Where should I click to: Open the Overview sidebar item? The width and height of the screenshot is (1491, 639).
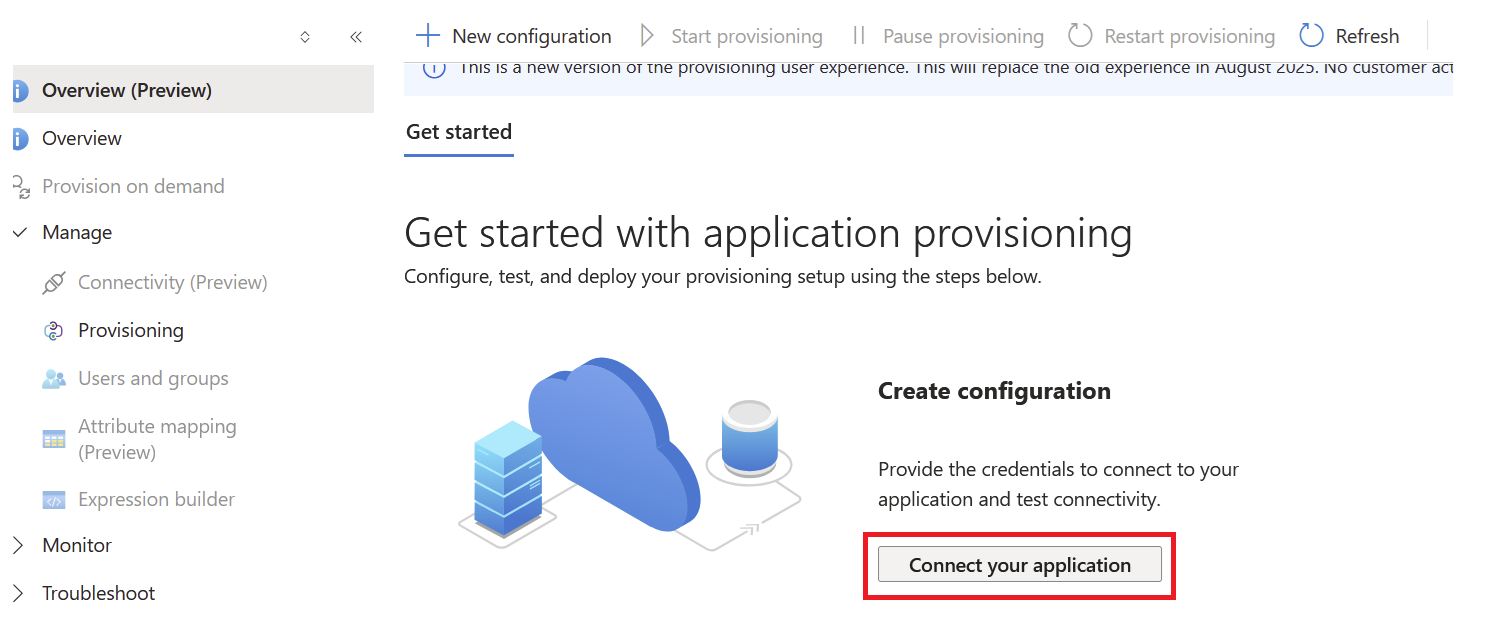(x=82, y=139)
